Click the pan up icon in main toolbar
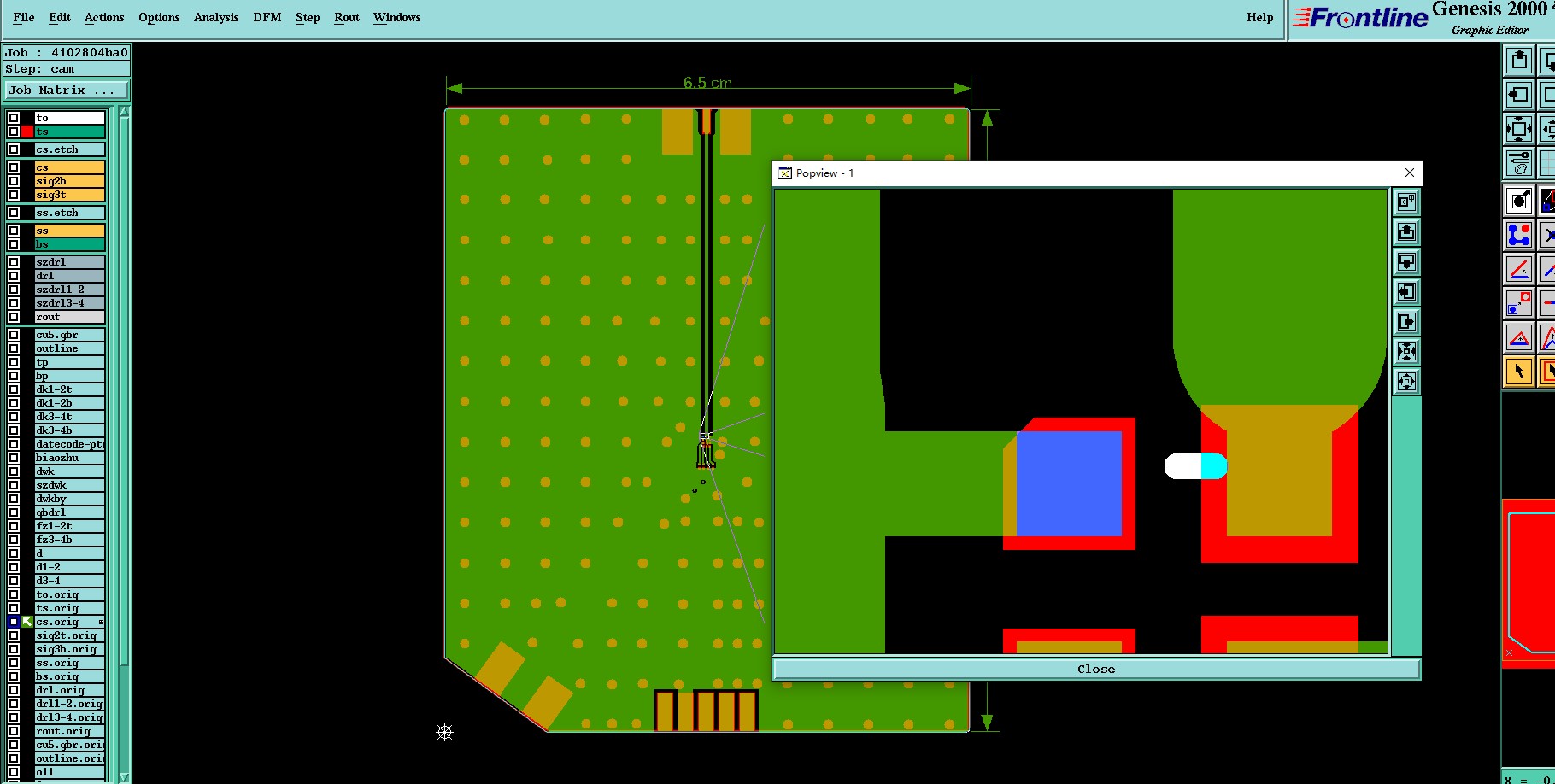The image size is (1555, 784). point(1518,61)
